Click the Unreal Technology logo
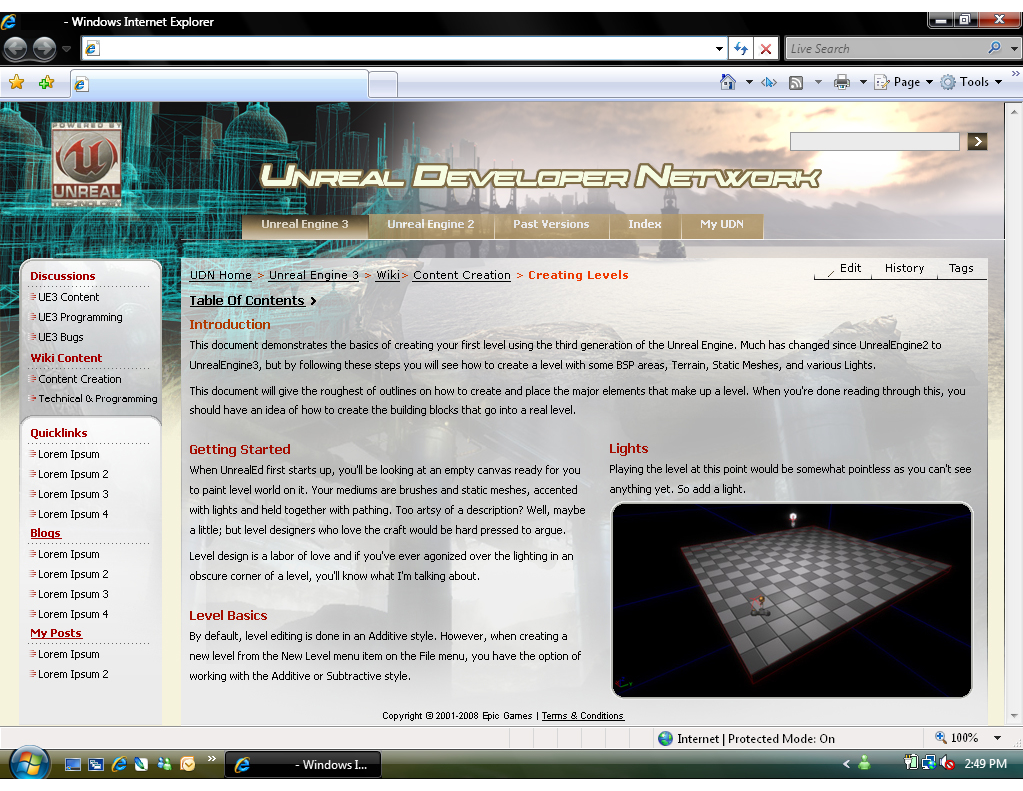The image size is (1023, 791). pos(86,164)
